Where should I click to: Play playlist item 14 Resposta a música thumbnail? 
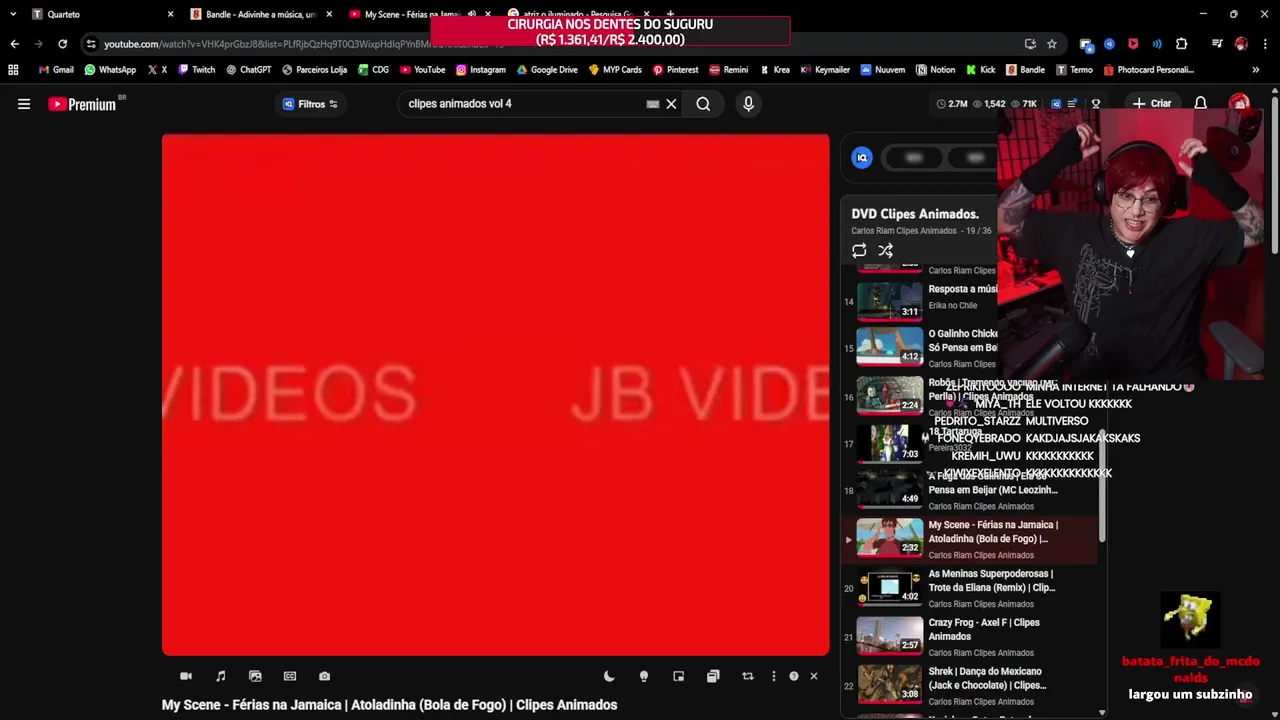tap(890, 300)
